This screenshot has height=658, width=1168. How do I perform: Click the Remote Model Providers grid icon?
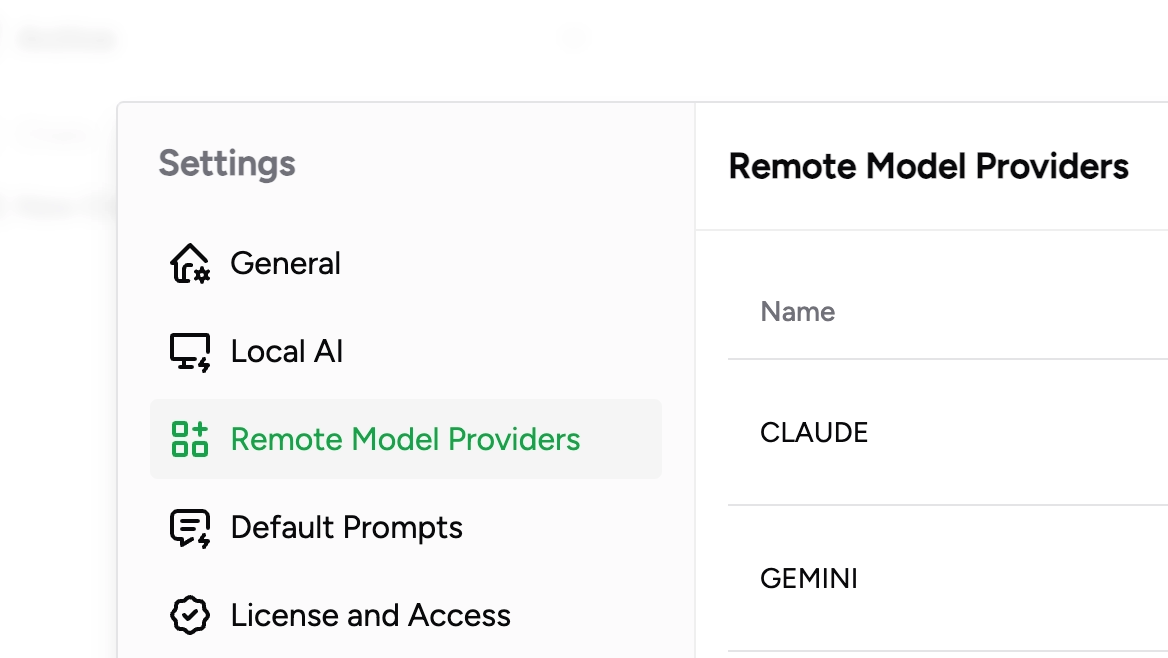(x=190, y=439)
